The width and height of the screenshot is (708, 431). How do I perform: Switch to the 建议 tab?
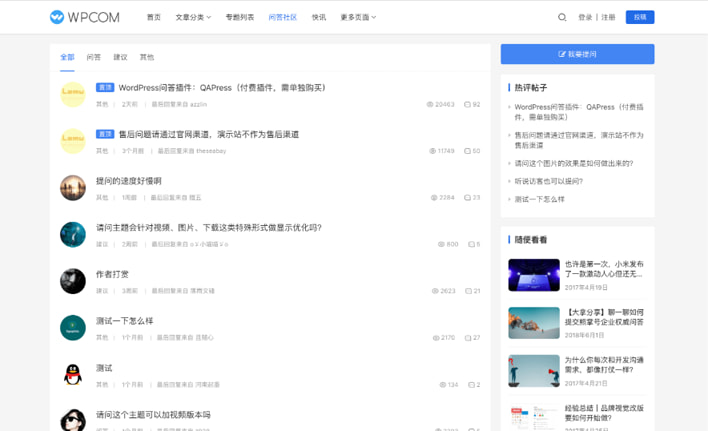pos(120,57)
